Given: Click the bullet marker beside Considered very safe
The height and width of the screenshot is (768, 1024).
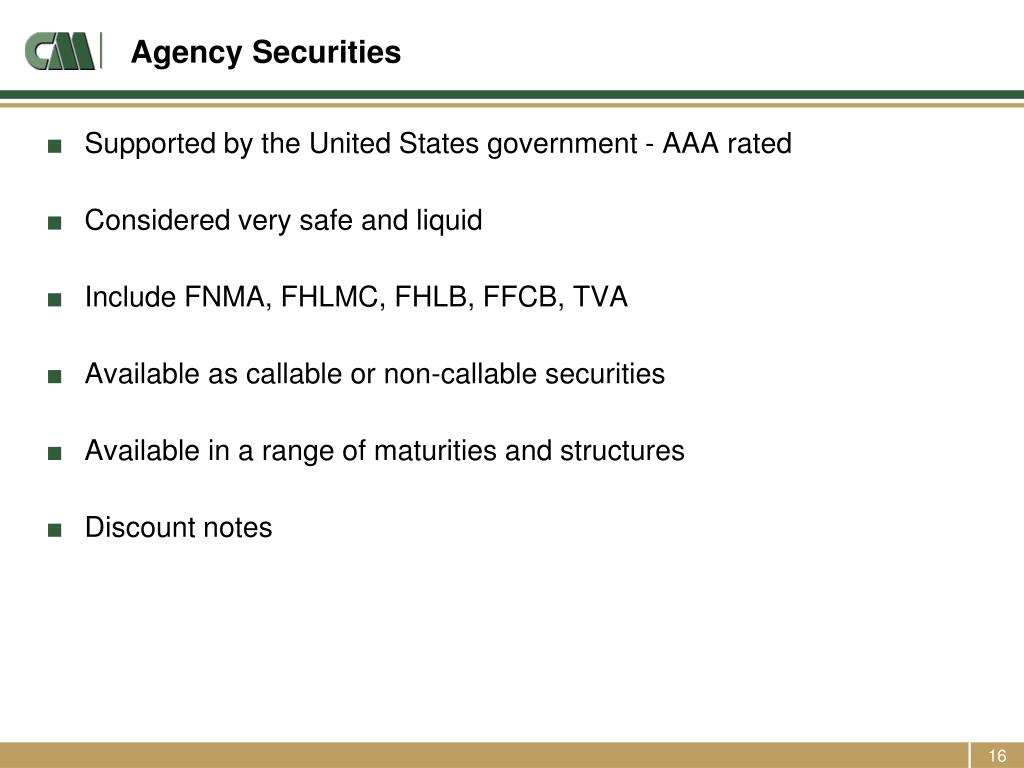Looking at the screenshot, I should coord(55,223).
